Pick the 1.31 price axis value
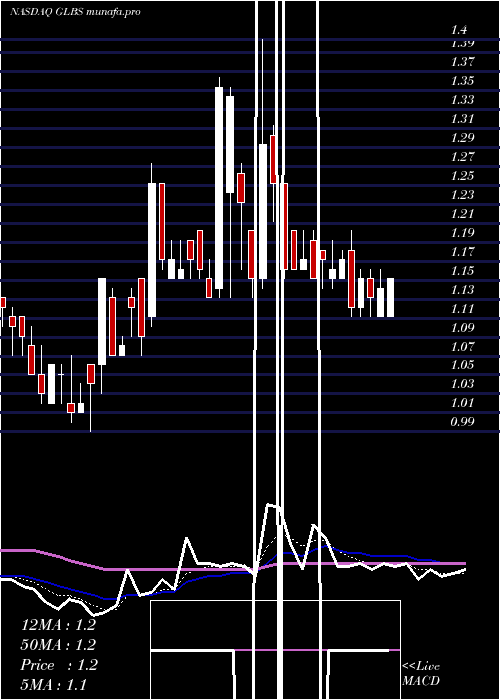Viewport: 500px width, 700px height. (462, 119)
